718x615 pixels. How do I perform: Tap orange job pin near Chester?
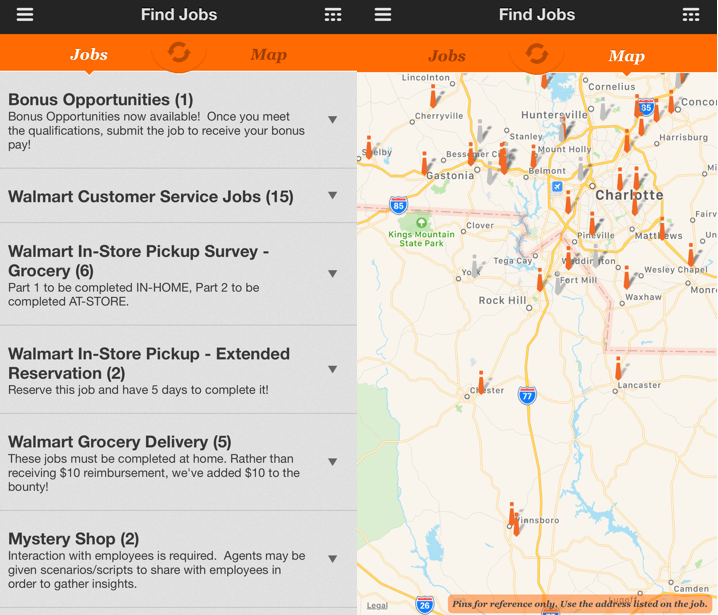481,383
